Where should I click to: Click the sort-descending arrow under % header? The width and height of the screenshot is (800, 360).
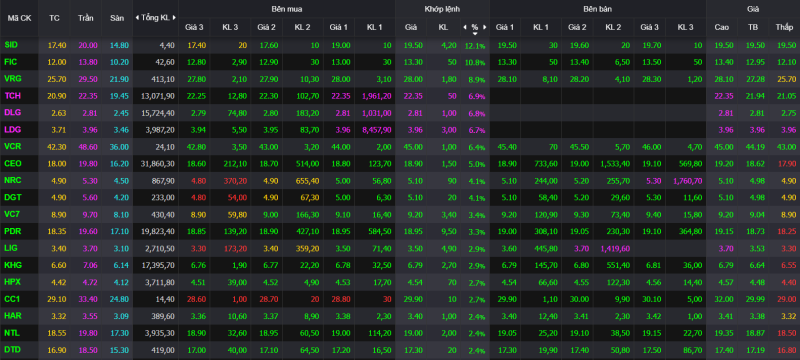coord(474,34)
